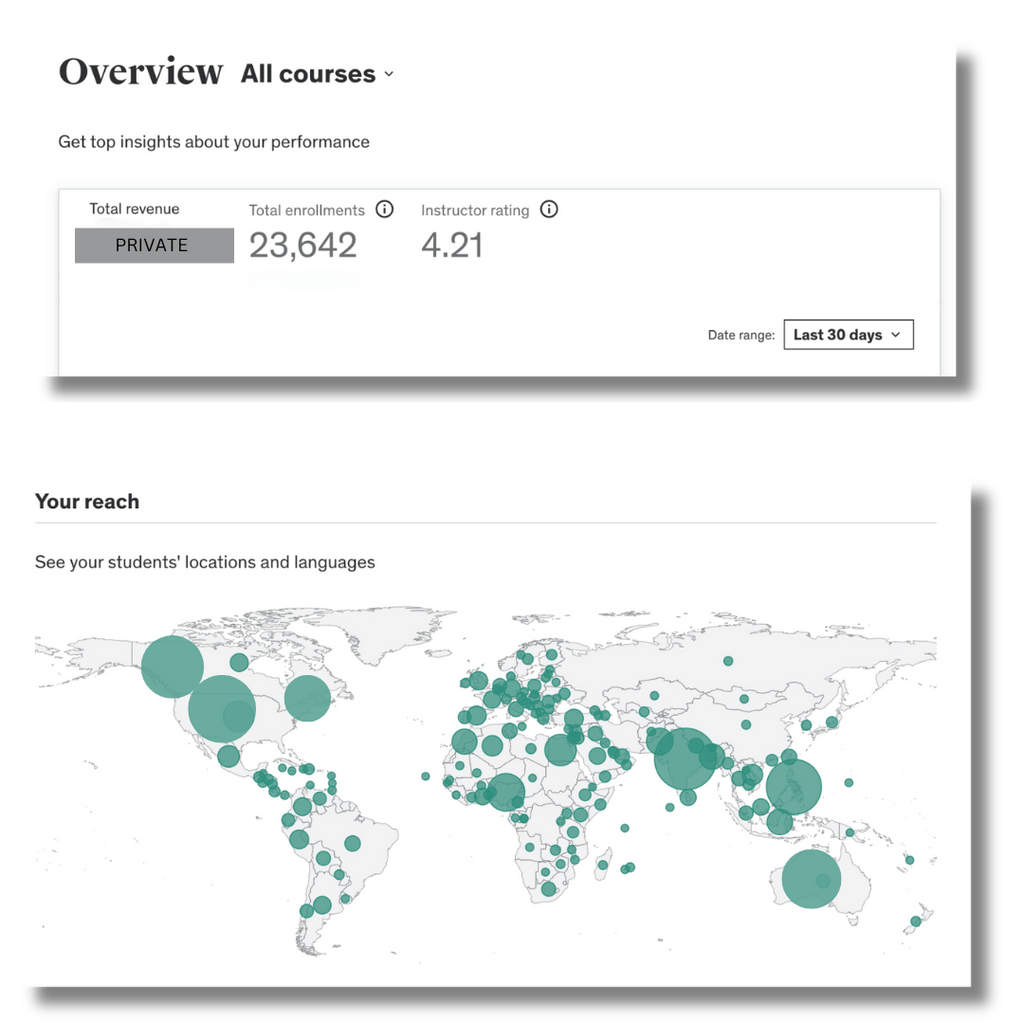Switch to the Total enrollments tab
The height and width of the screenshot is (1024, 1024).
(x=306, y=210)
